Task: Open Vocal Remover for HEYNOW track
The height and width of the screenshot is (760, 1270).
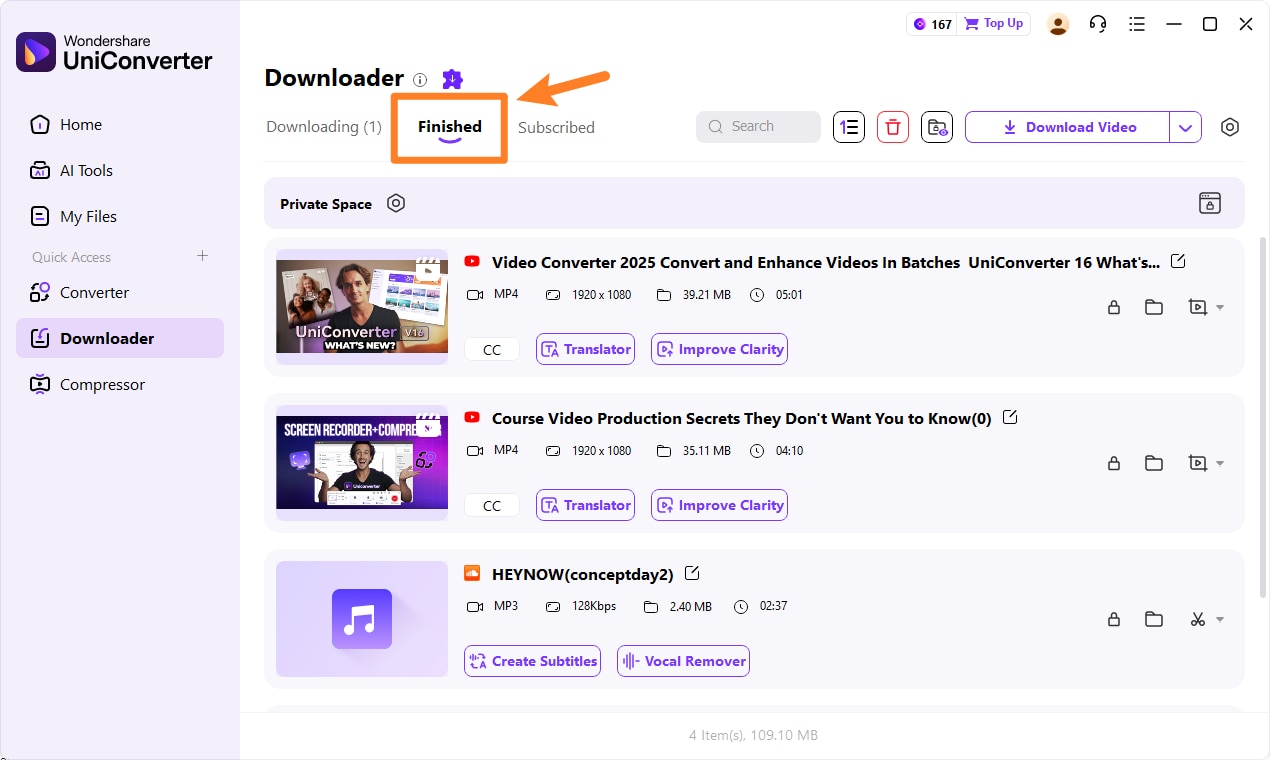Action: pos(684,661)
